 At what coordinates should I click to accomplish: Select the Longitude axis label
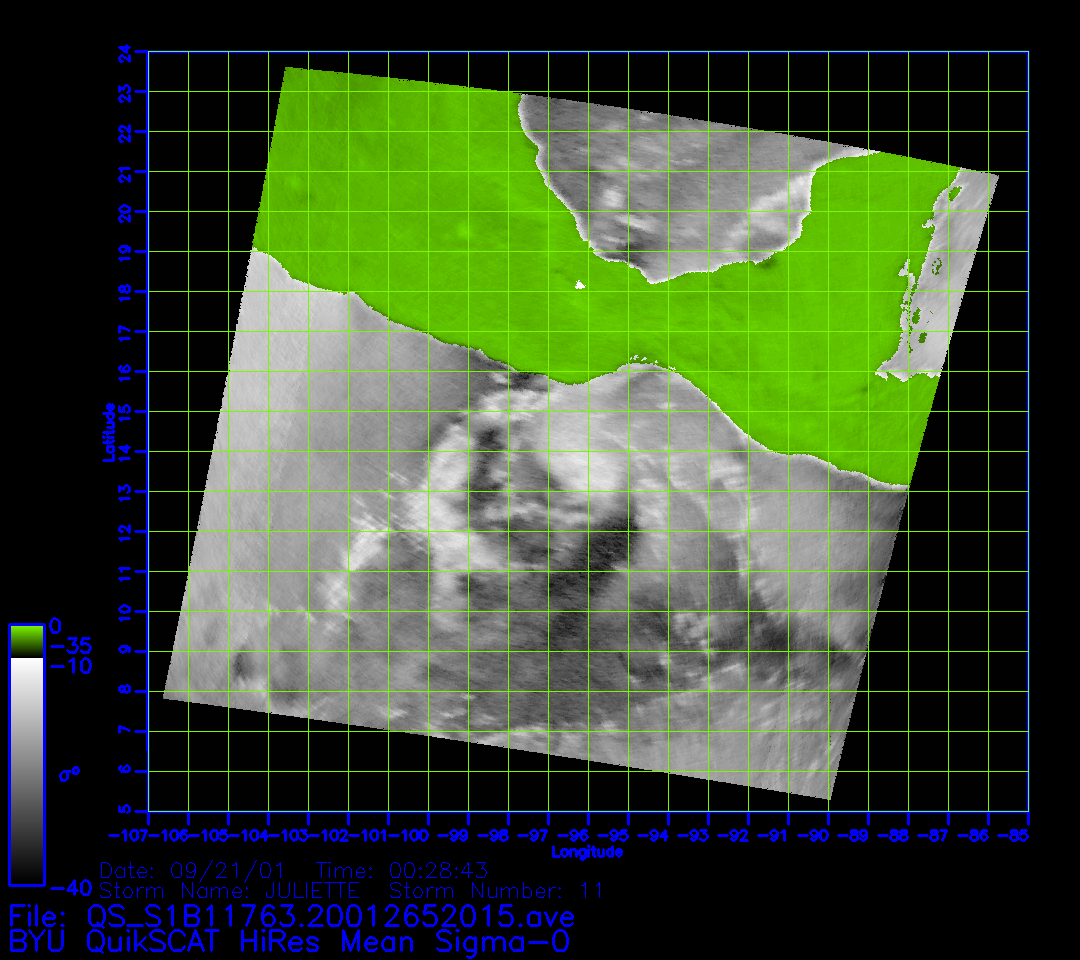click(587, 852)
